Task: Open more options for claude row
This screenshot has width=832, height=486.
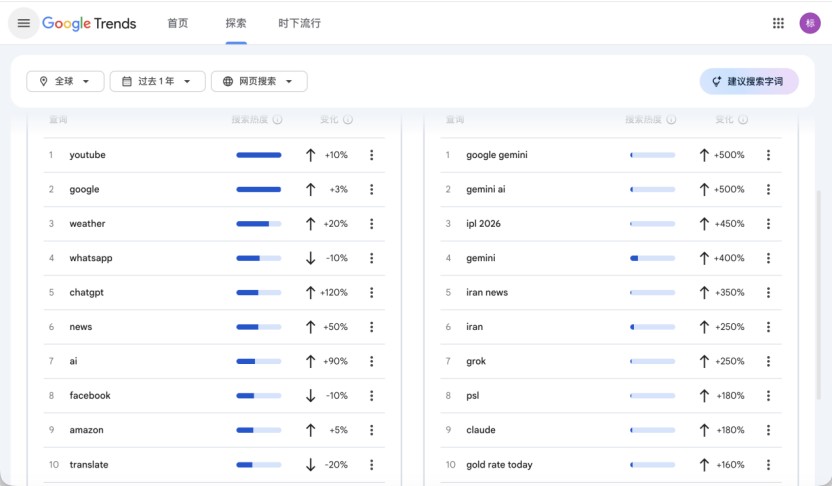Action: [768, 430]
